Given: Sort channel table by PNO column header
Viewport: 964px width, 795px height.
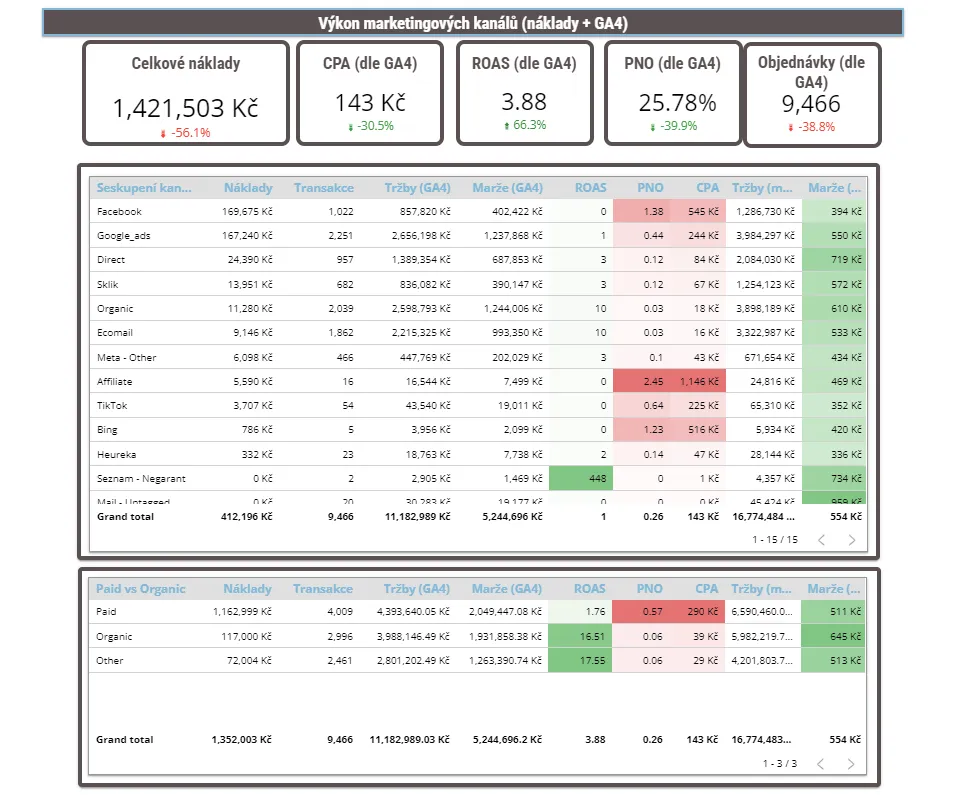Looking at the screenshot, I should pyautogui.click(x=650, y=188).
